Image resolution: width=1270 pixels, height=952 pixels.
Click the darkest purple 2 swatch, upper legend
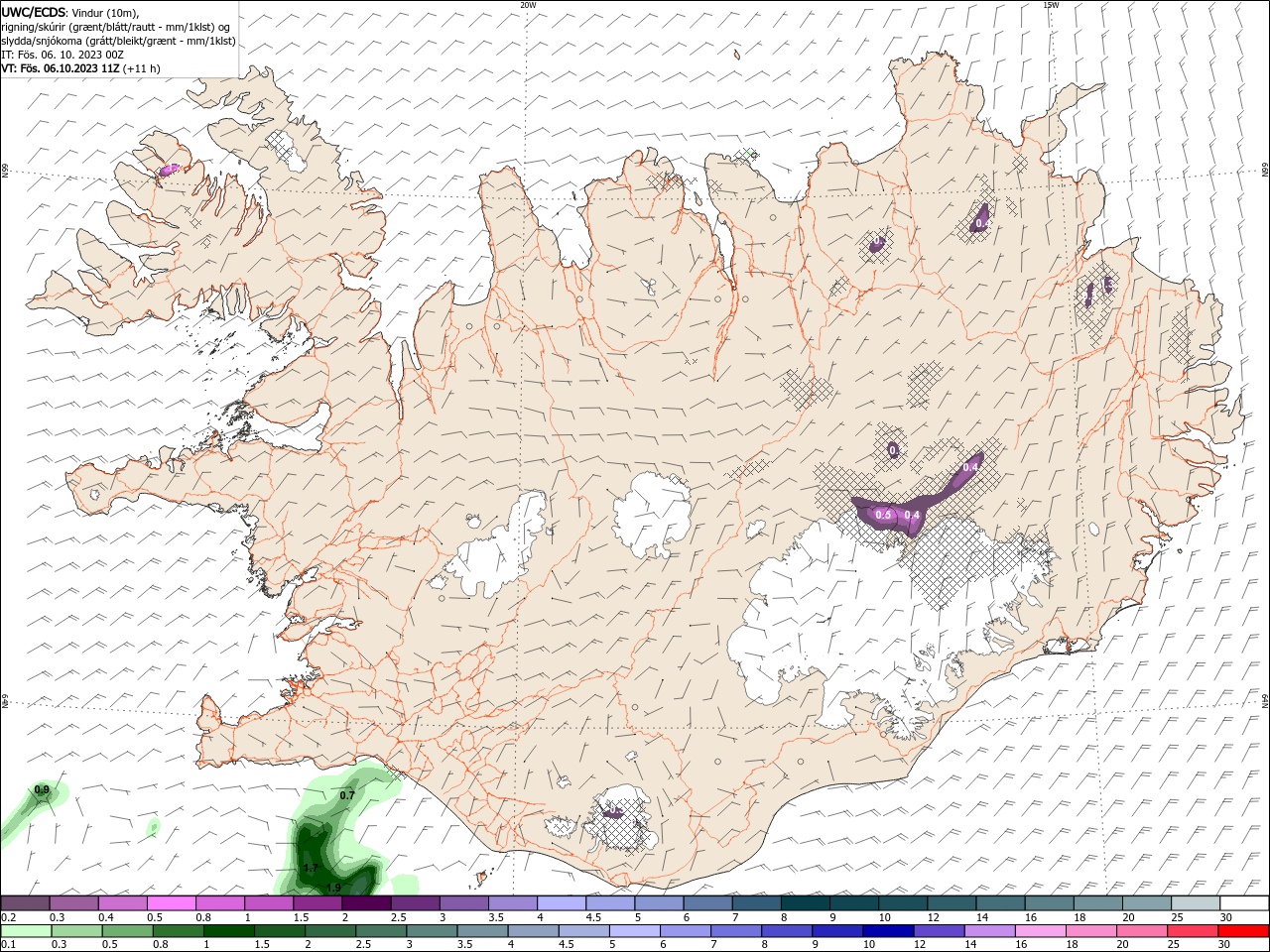[x=366, y=903]
